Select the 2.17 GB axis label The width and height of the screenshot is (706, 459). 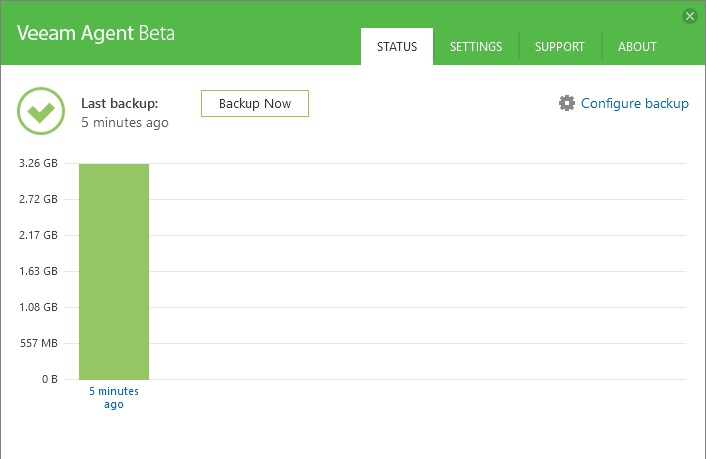(38, 235)
